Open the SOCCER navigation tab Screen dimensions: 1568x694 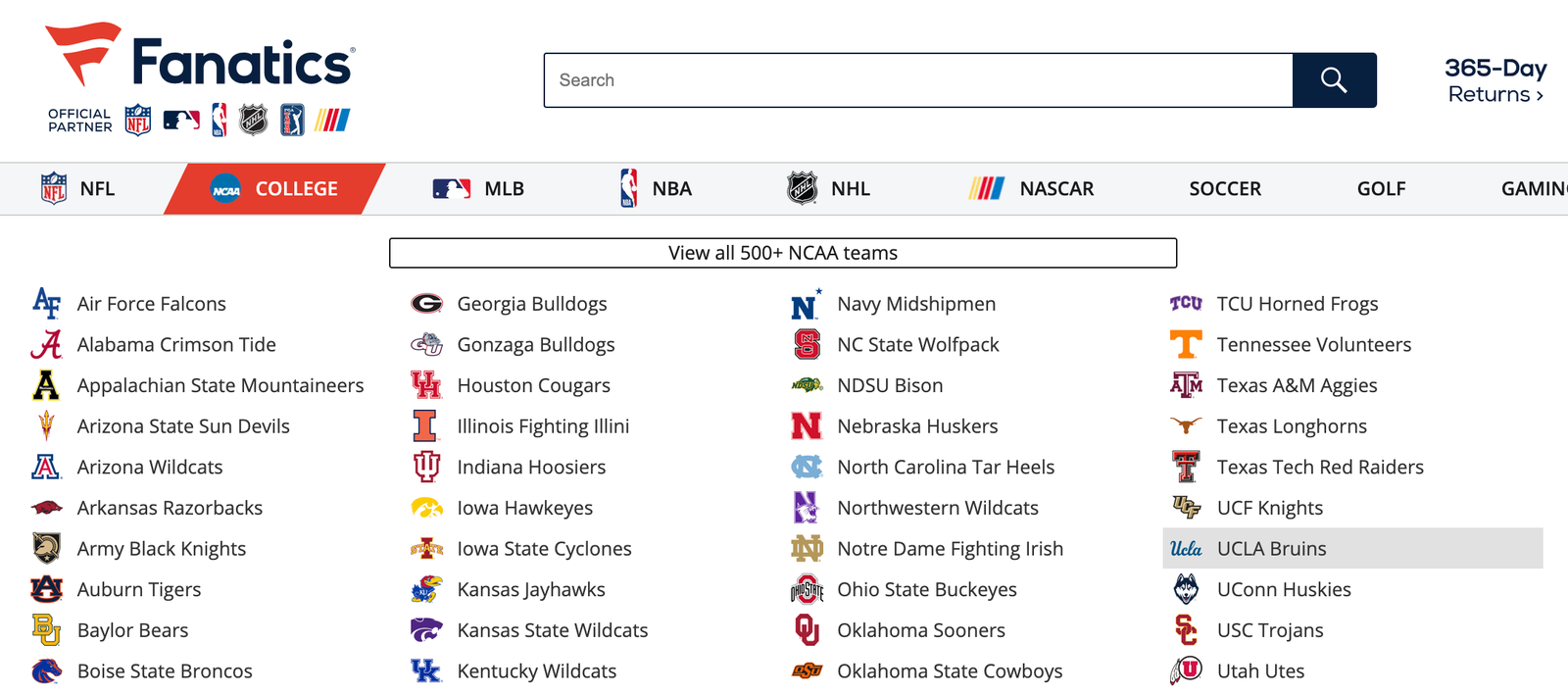point(1225,189)
